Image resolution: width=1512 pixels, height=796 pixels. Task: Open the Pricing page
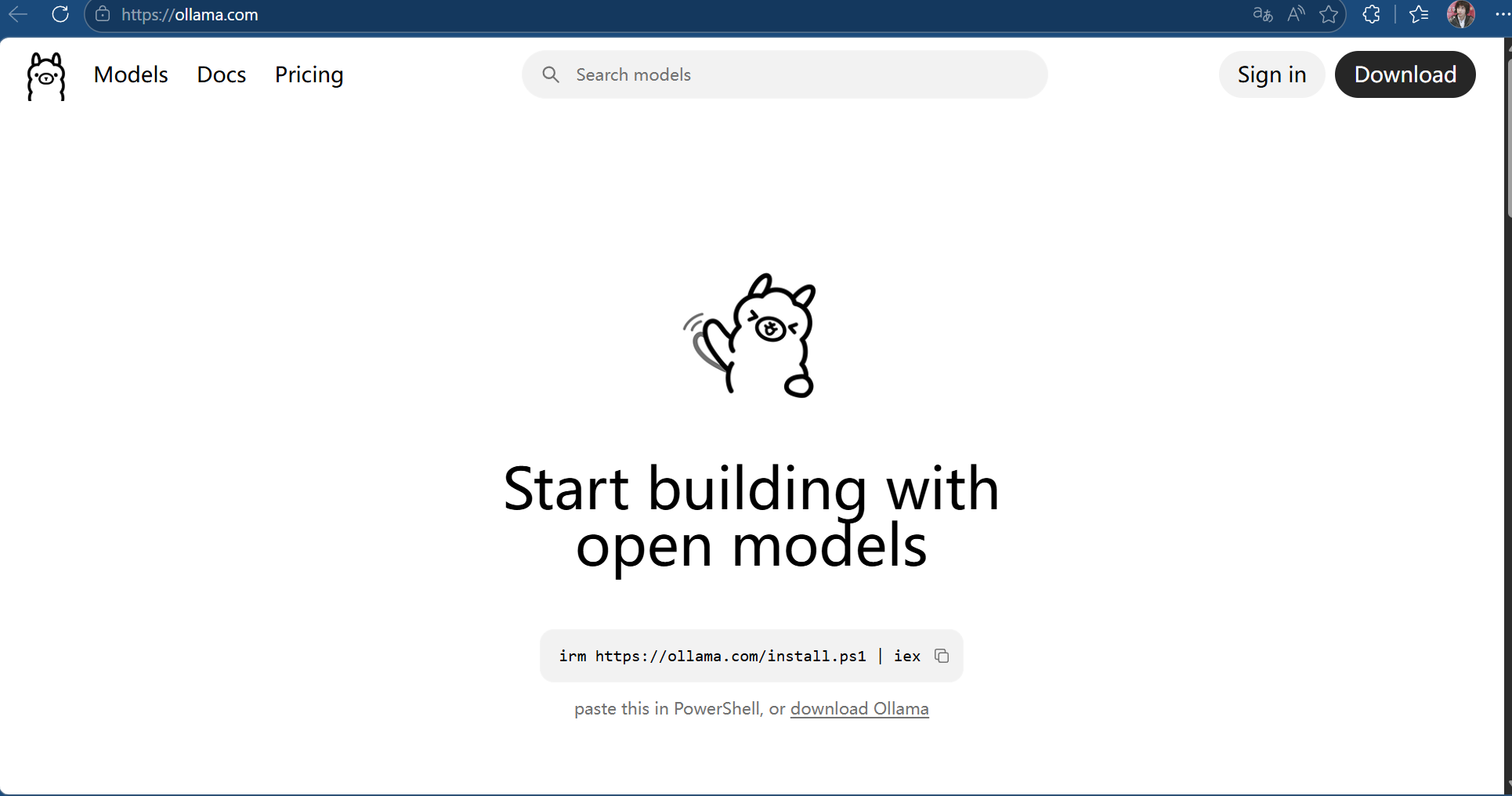309,74
